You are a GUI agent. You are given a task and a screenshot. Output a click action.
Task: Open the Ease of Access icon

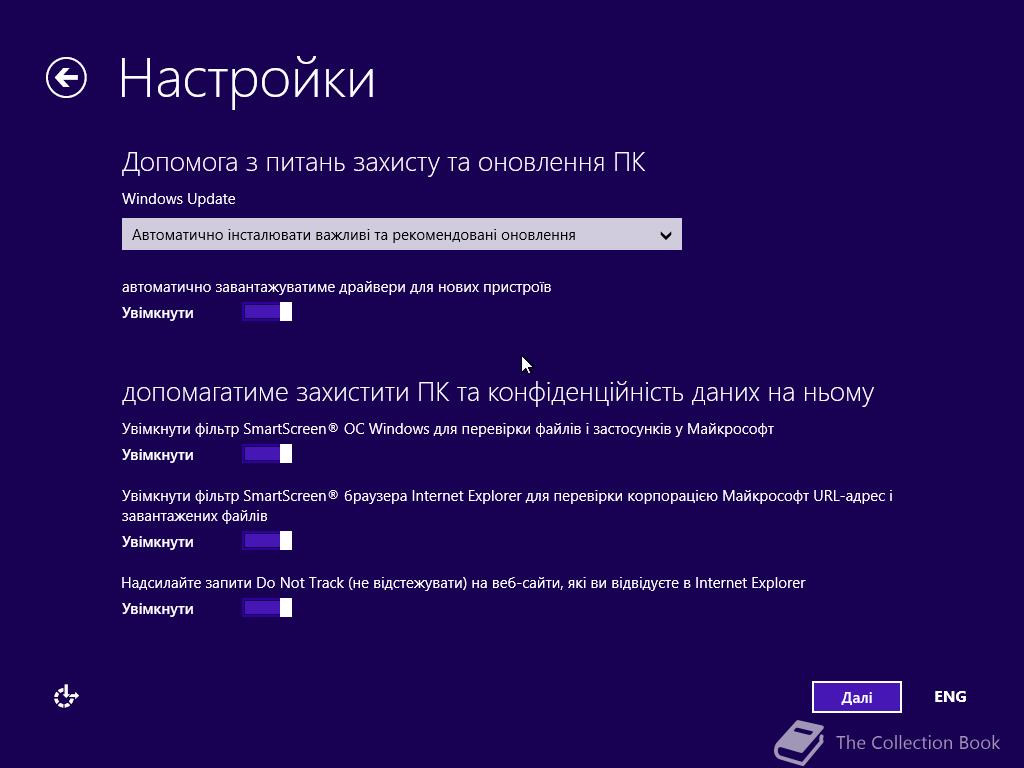point(66,696)
